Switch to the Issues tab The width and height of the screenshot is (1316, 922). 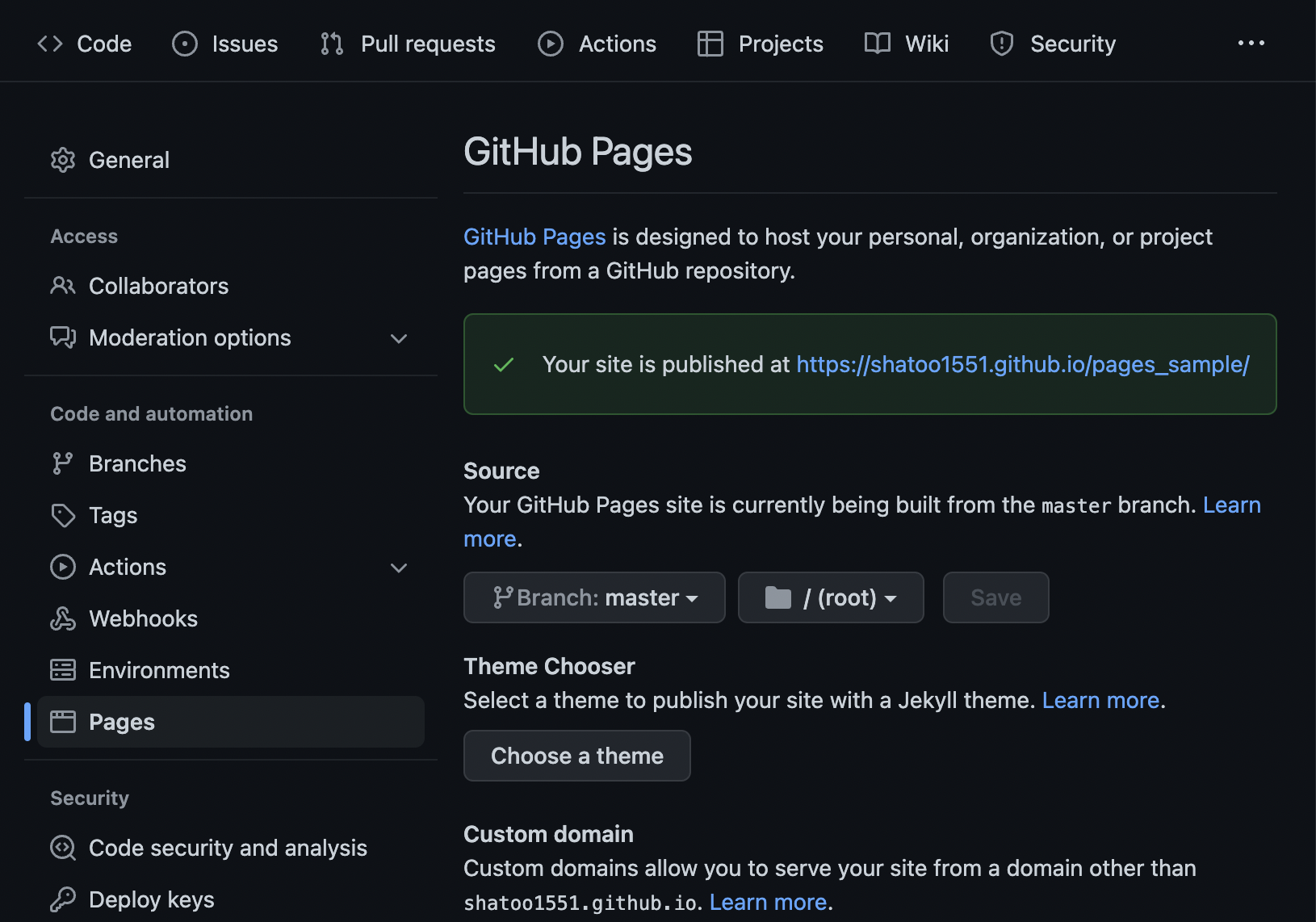point(225,44)
